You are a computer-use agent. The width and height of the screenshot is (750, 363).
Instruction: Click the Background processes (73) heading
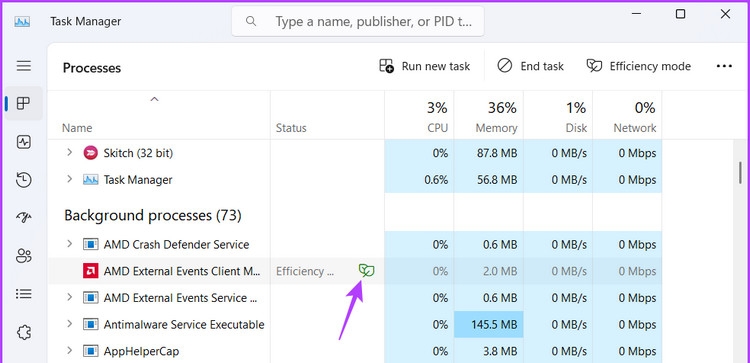(153, 216)
